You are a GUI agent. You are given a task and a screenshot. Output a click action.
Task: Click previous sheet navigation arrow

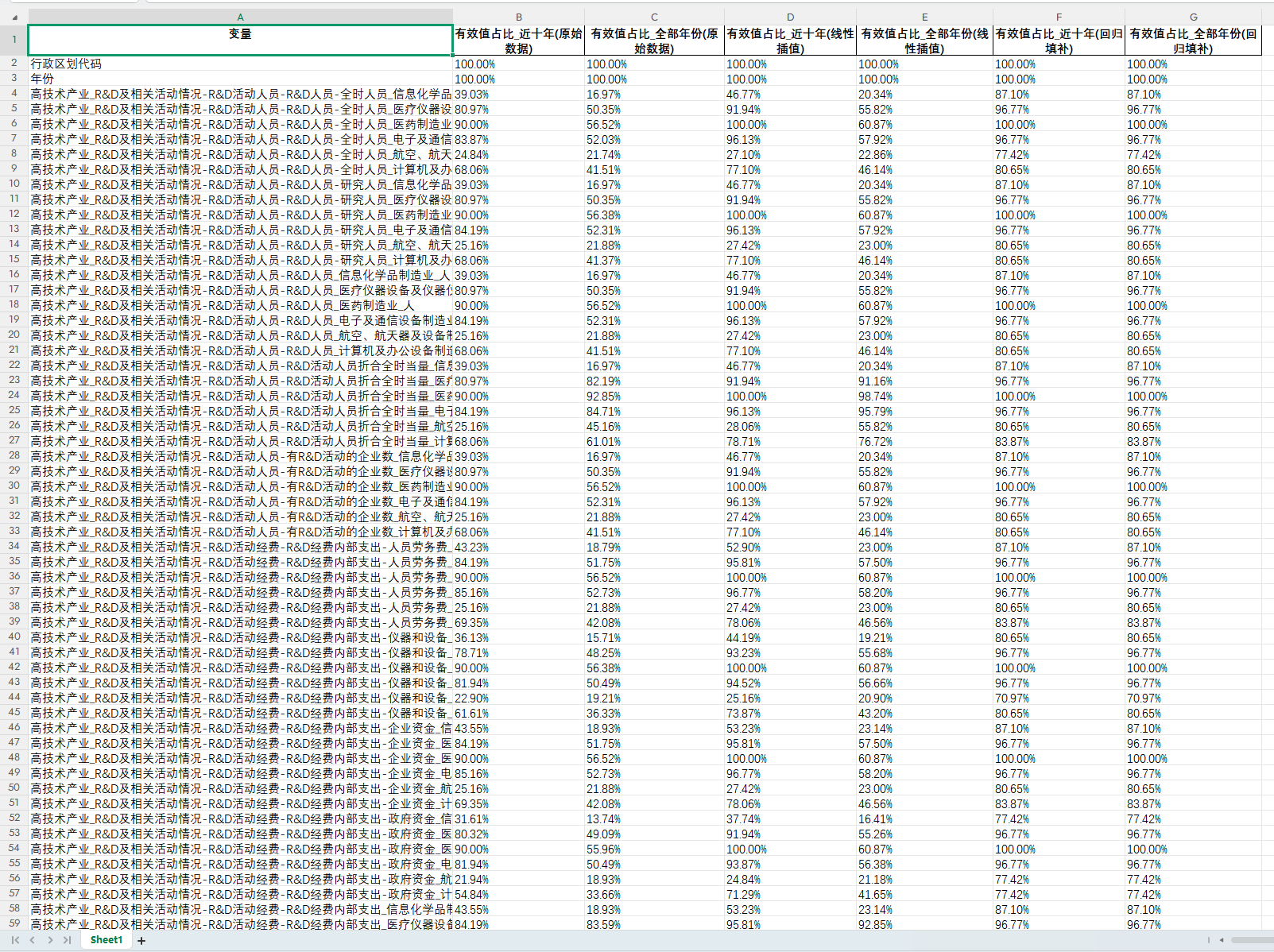(33, 940)
